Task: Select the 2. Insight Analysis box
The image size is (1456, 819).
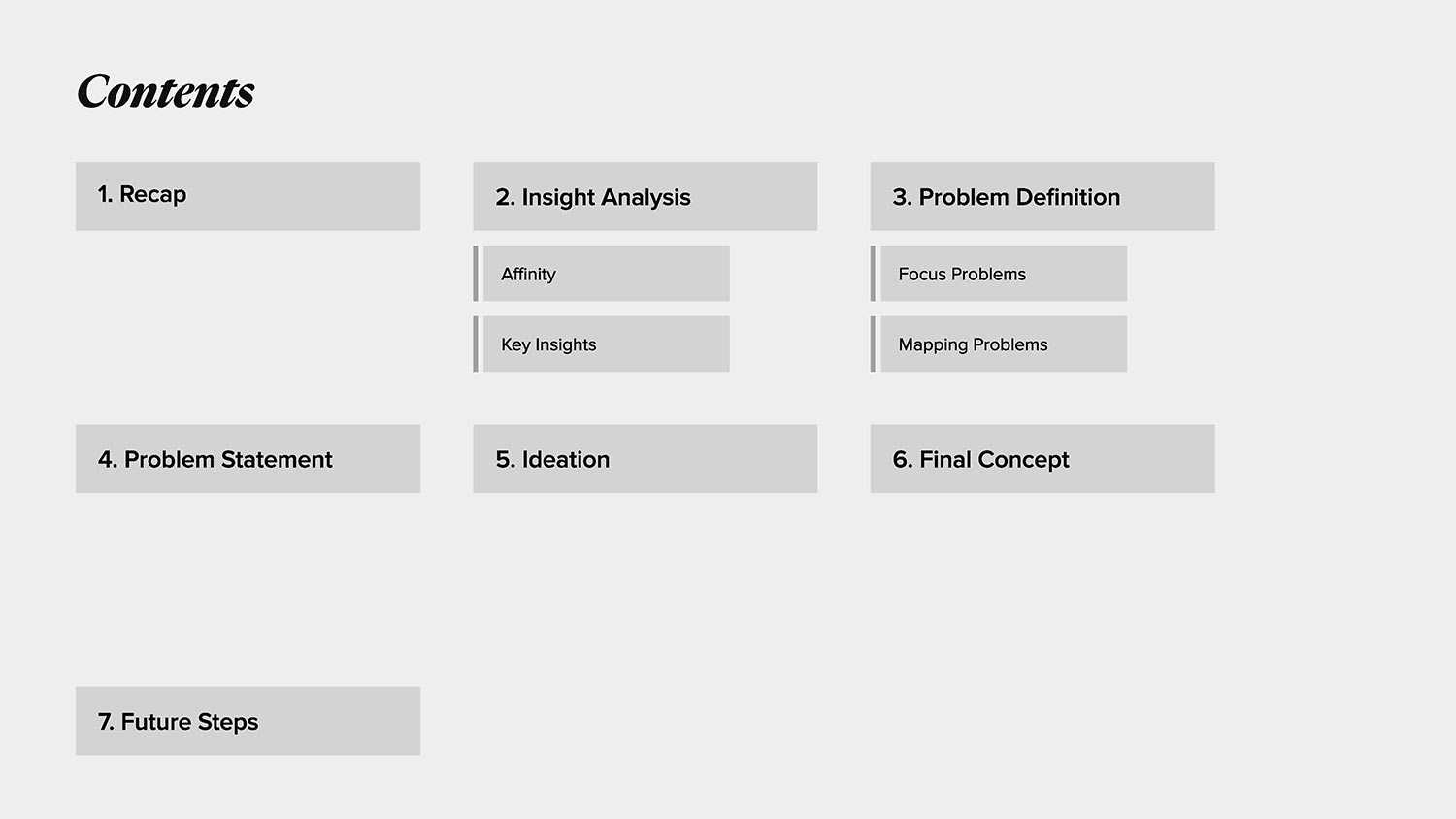Action: (645, 196)
